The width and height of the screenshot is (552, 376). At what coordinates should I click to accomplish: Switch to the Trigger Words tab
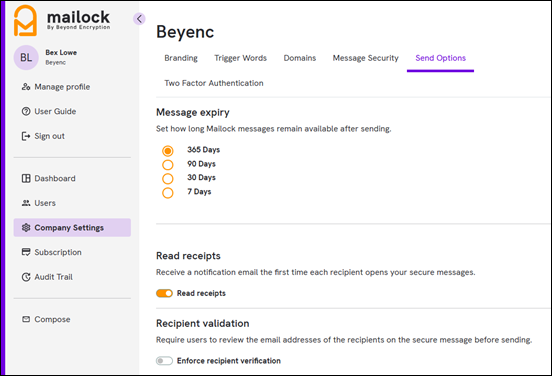(240, 58)
